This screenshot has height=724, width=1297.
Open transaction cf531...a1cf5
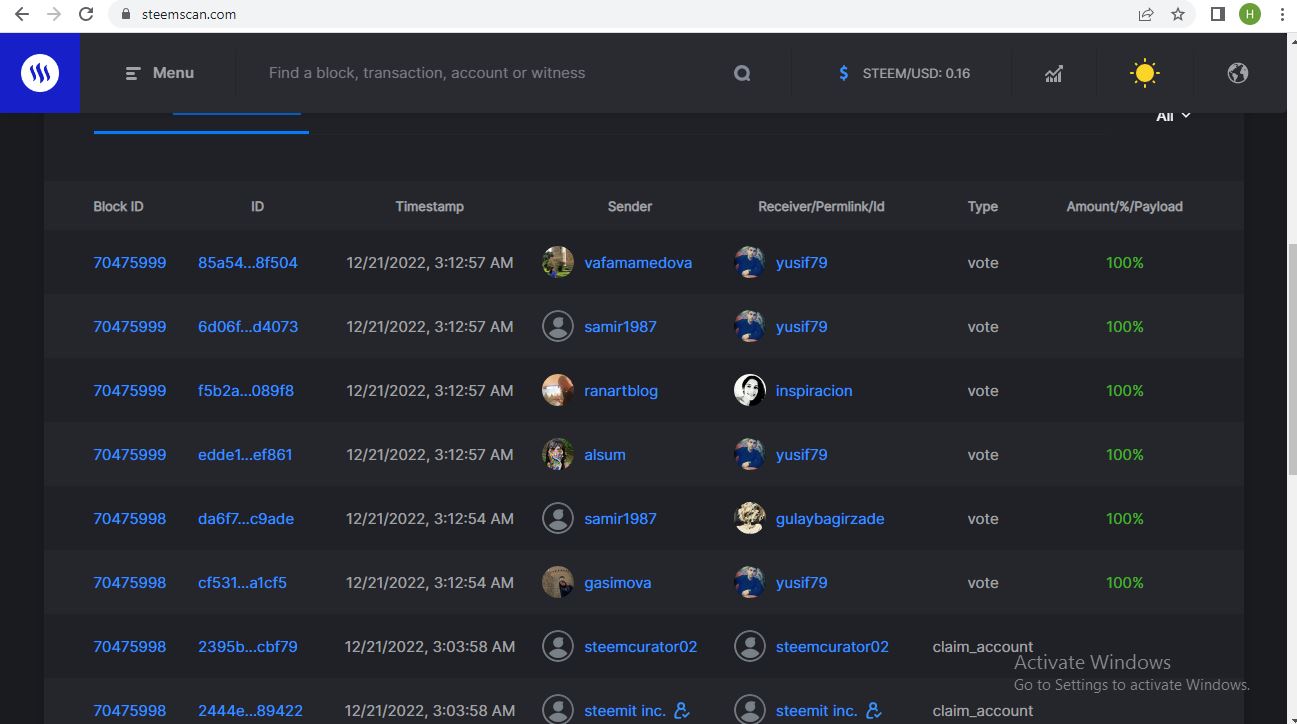[242, 583]
